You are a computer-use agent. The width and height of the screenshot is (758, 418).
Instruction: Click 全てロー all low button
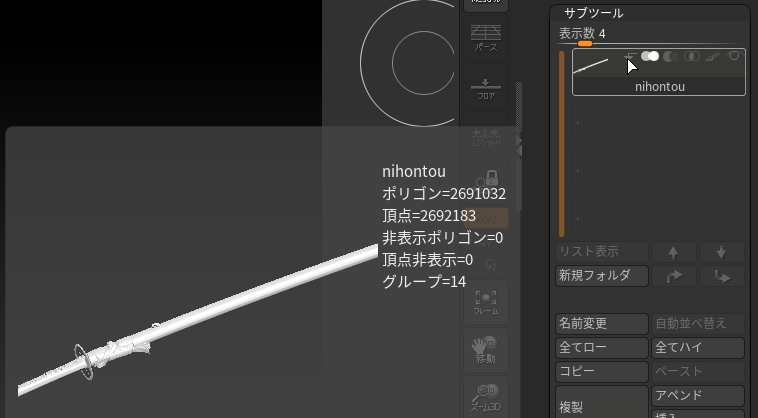601,347
